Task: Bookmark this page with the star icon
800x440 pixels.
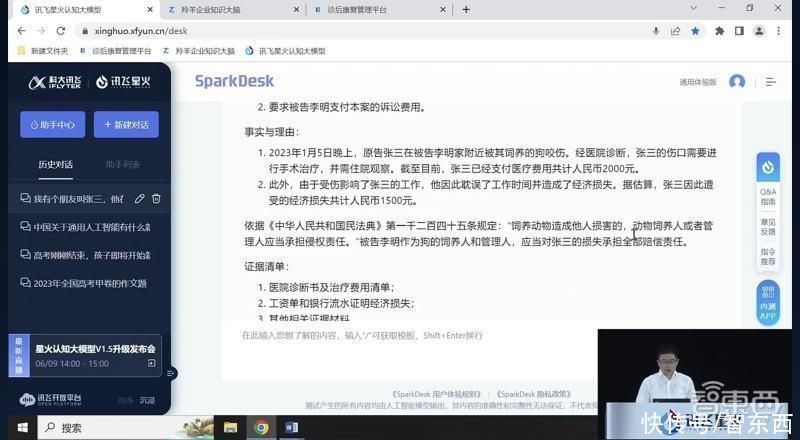Action: [695, 31]
